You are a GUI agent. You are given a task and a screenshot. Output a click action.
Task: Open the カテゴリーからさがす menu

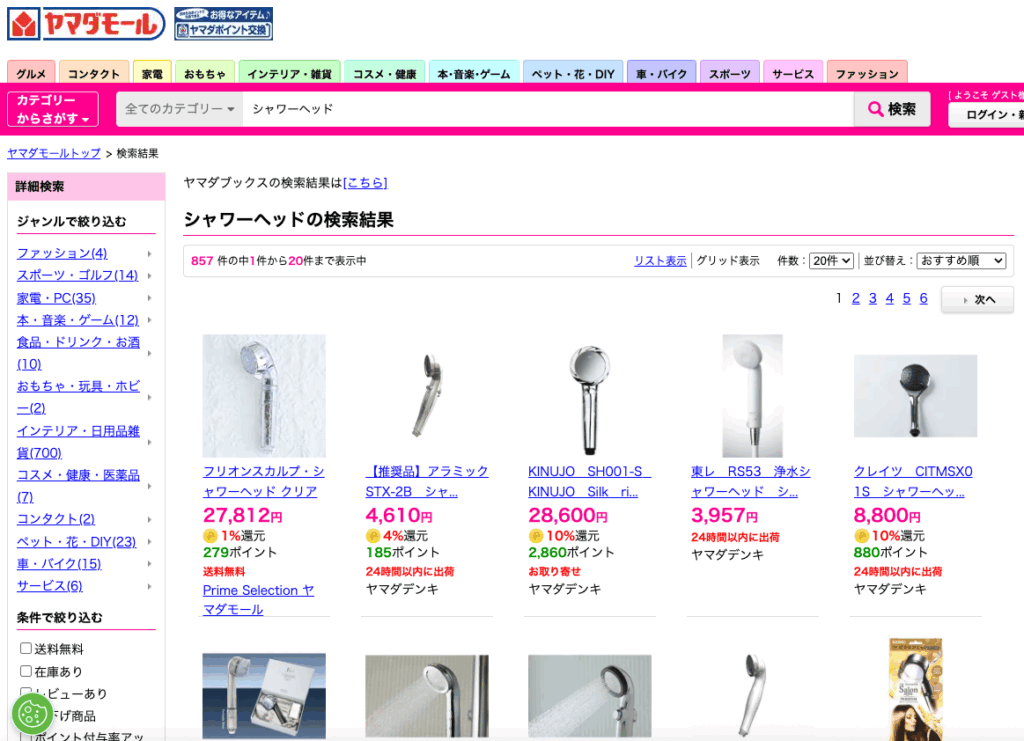(x=53, y=109)
